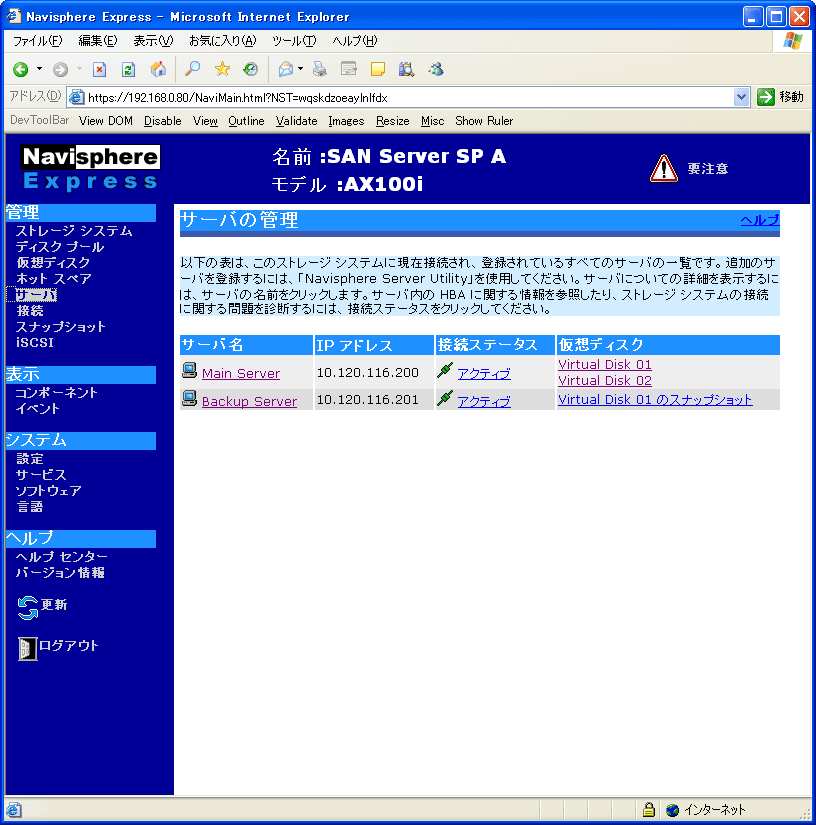Click the Print toolbar icon
The image size is (816, 825).
pyautogui.click(x=319, y=69)
